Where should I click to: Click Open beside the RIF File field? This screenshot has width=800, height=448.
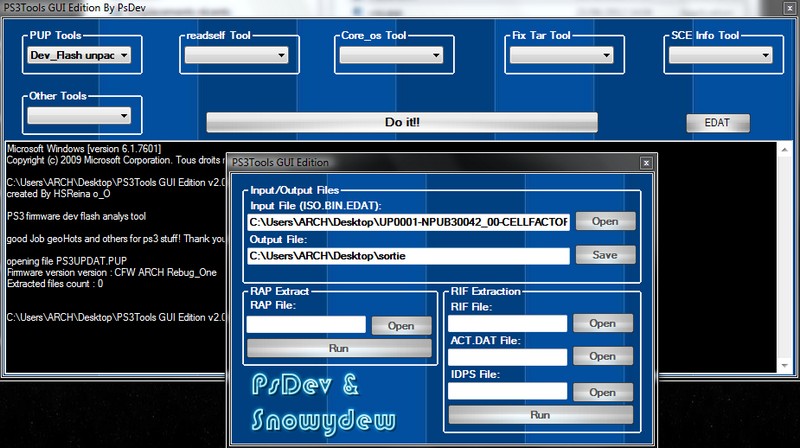pyautogui.click(x=602, y=323)
